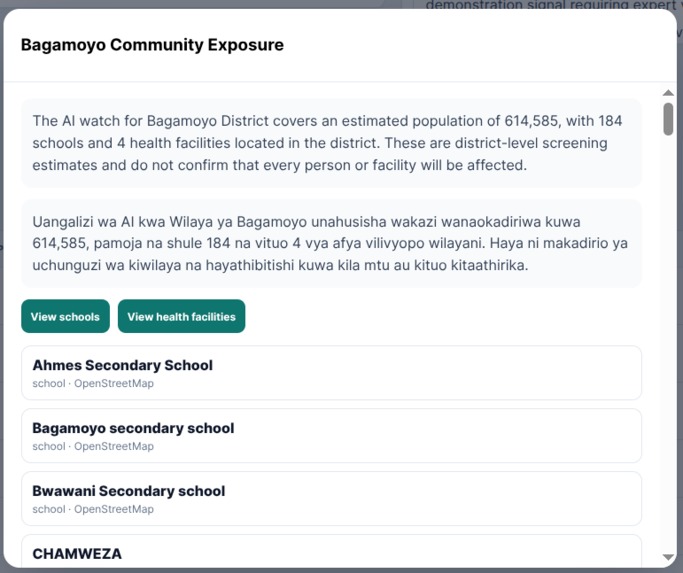Click the vertical scrollbar thumb
This screenshot has height=573, width=683.
pos(668,119)
